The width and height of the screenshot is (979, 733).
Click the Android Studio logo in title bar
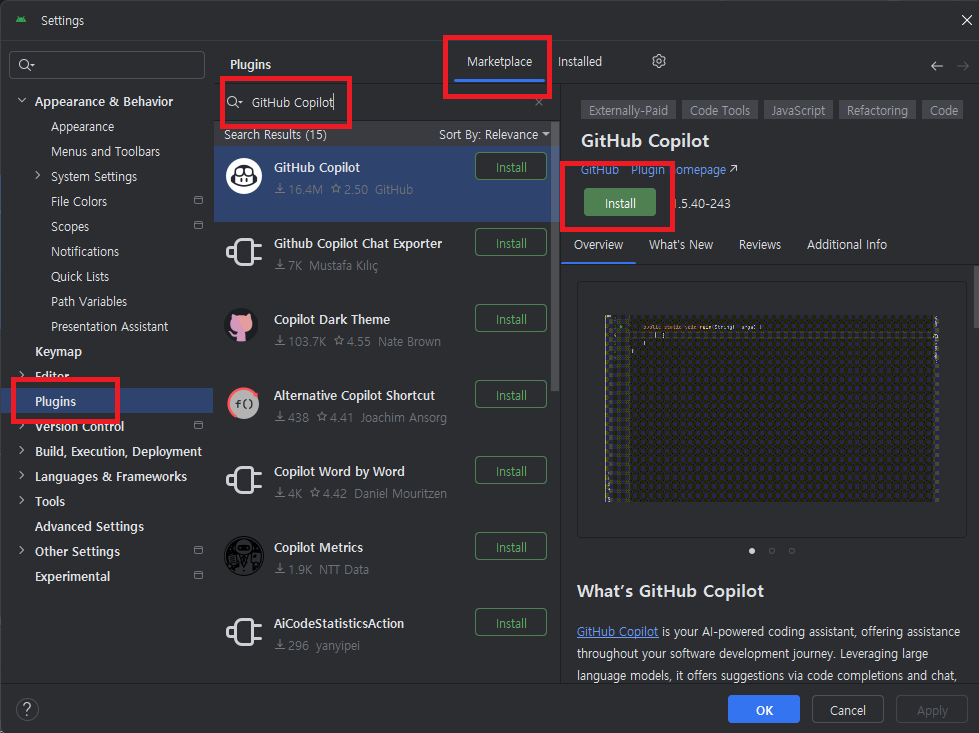point(21,20)
